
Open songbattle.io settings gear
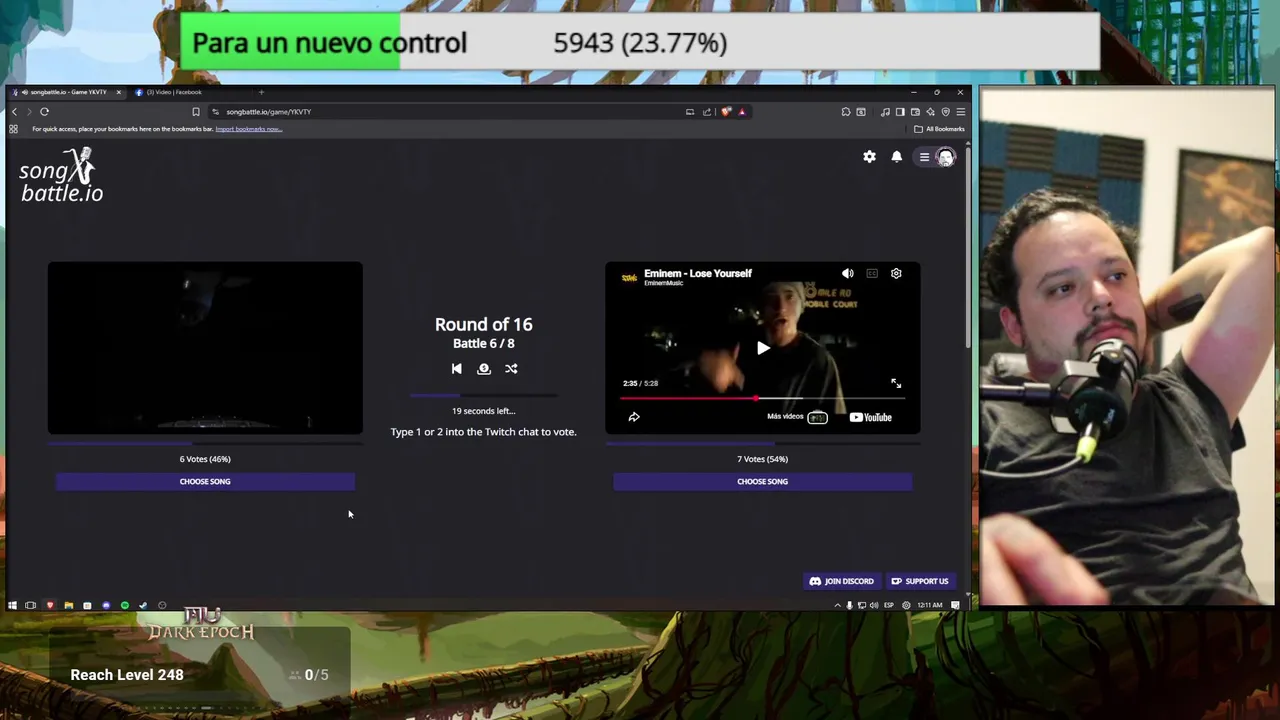coord(869,157)
